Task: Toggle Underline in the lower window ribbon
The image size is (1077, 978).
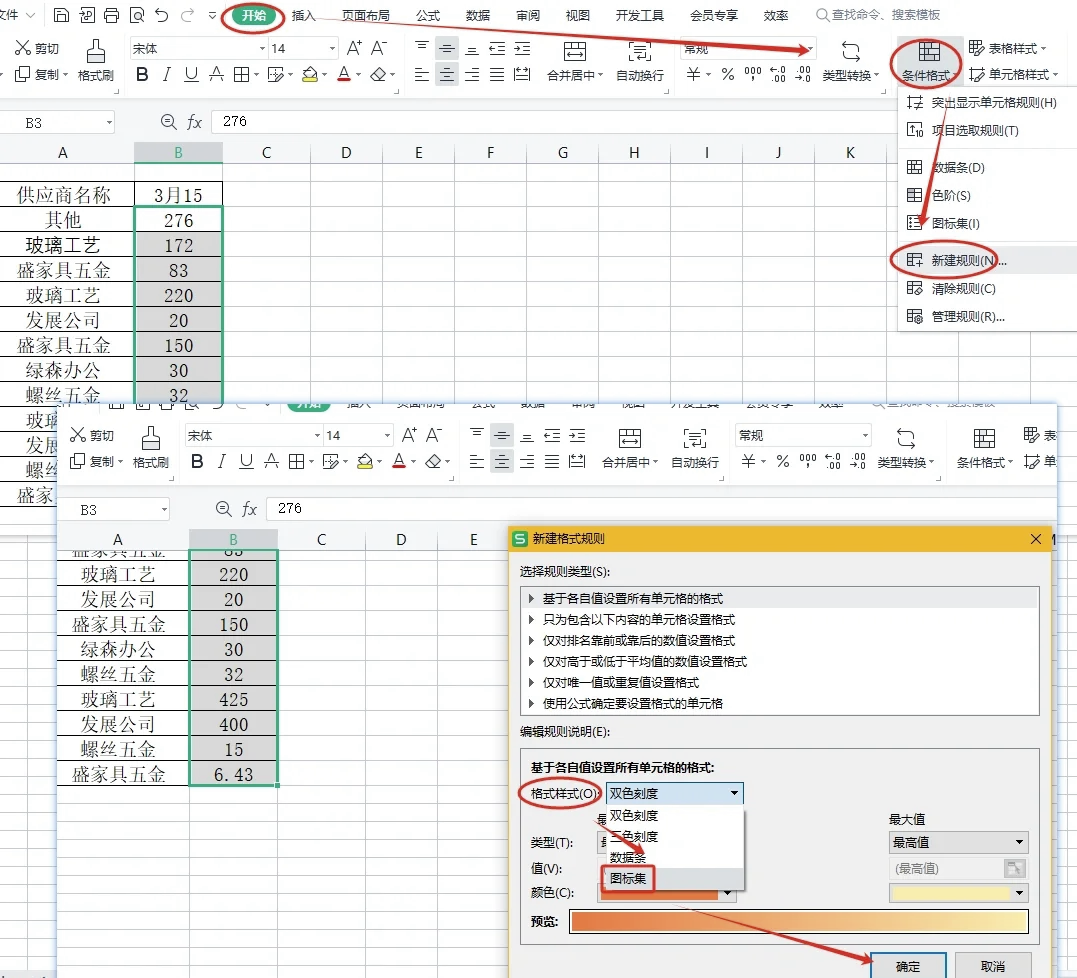Action: [246, 462]
